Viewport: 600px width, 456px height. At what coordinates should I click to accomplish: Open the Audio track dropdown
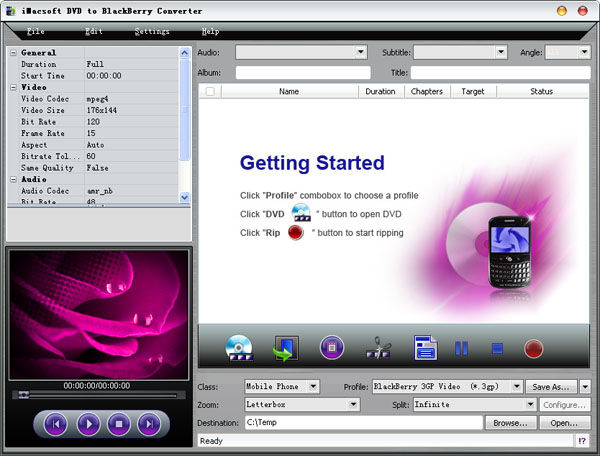(360, 52)
